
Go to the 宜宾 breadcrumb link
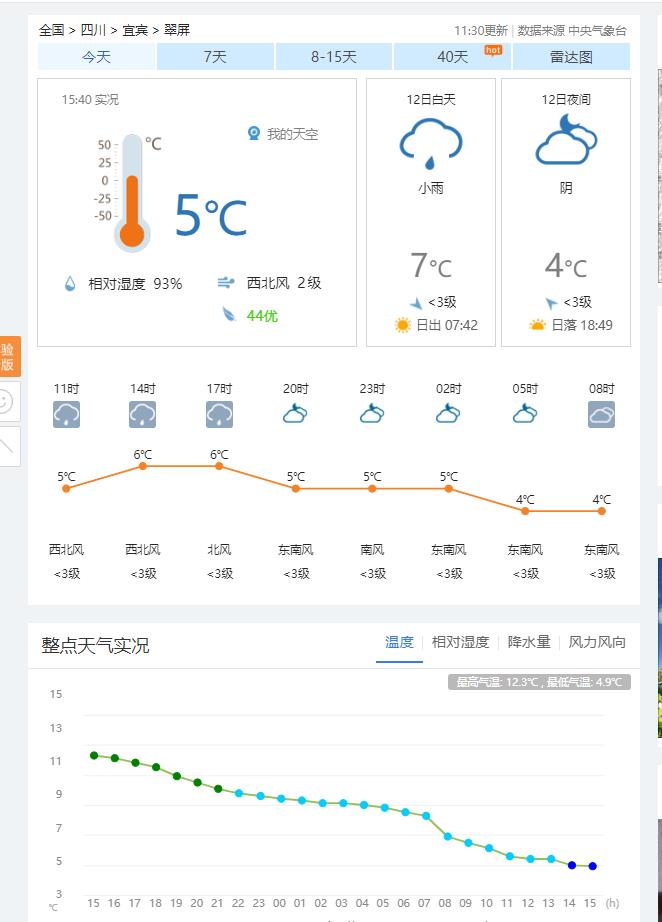coord(135,30)
